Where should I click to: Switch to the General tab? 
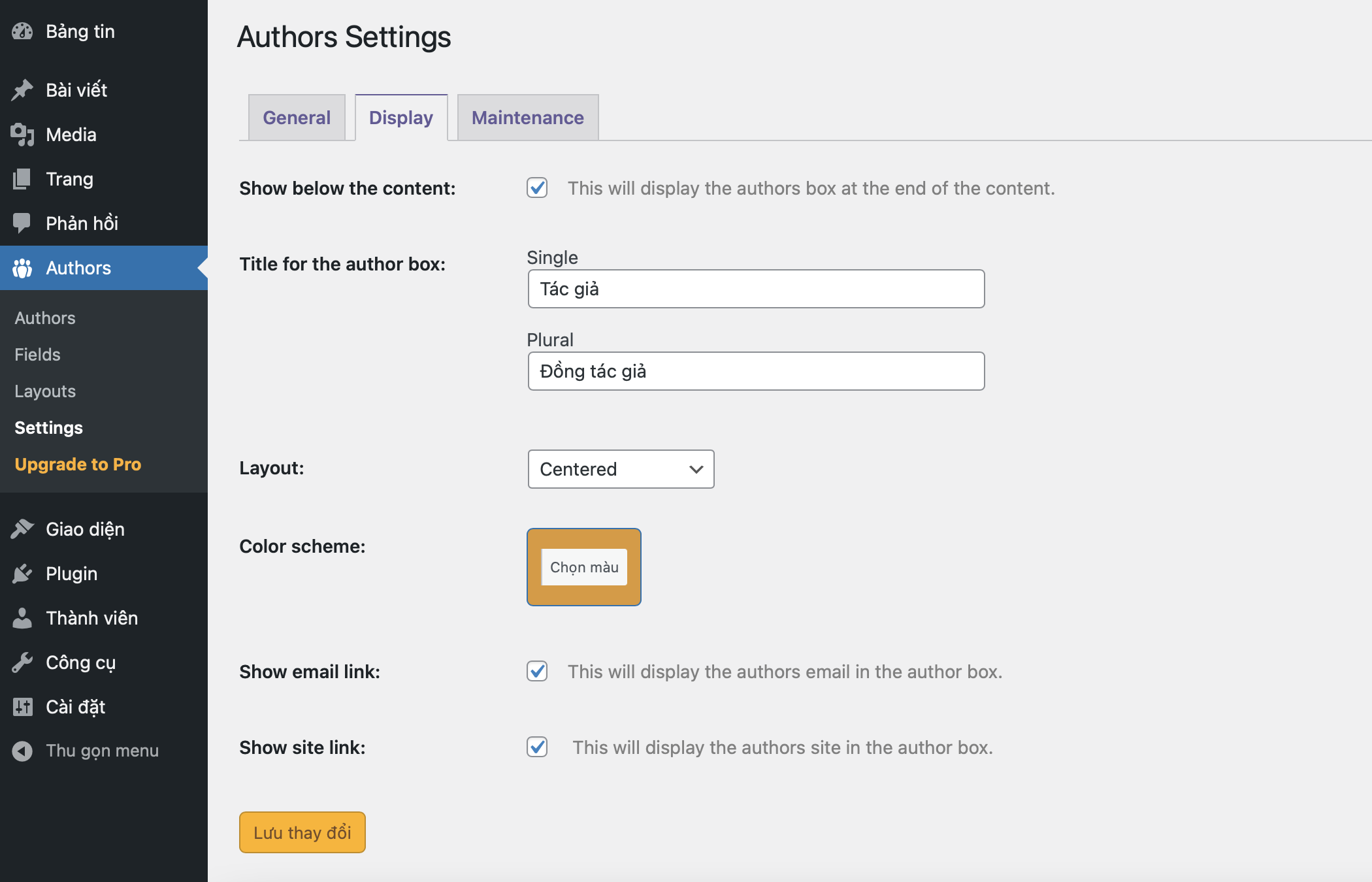pos(297,118)
